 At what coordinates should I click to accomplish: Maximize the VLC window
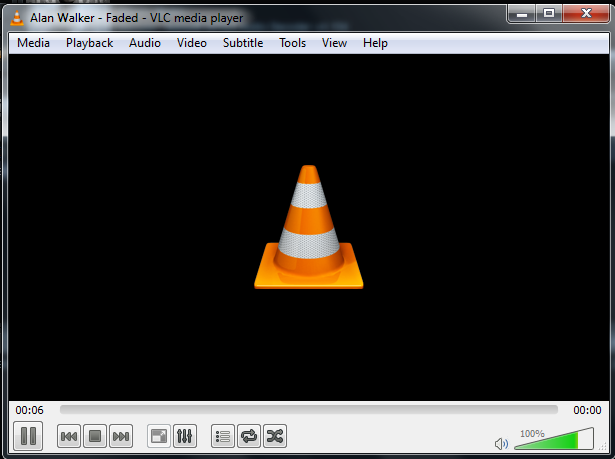tap(549, 14)
